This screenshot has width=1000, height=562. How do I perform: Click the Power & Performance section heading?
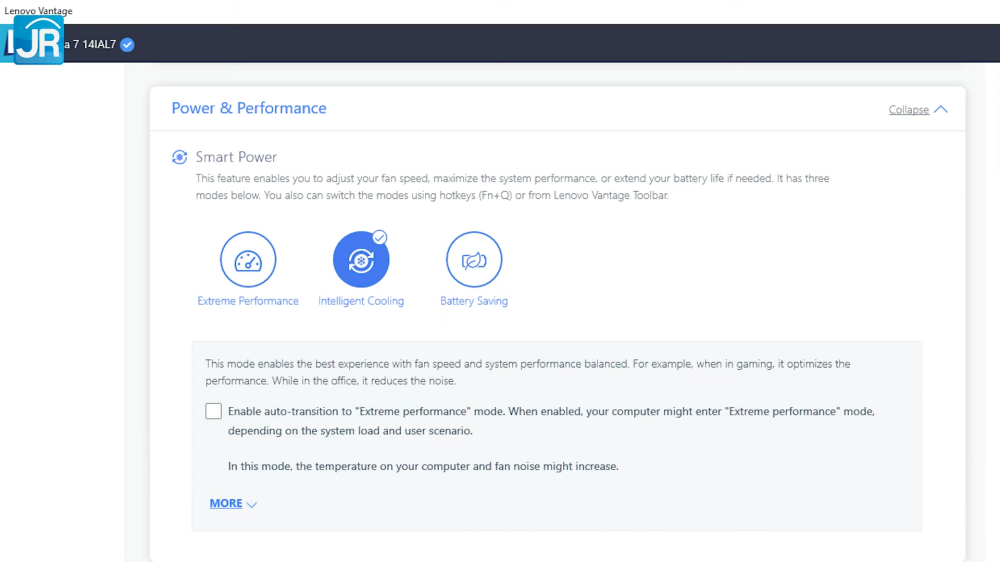click(x=249, y=108)
